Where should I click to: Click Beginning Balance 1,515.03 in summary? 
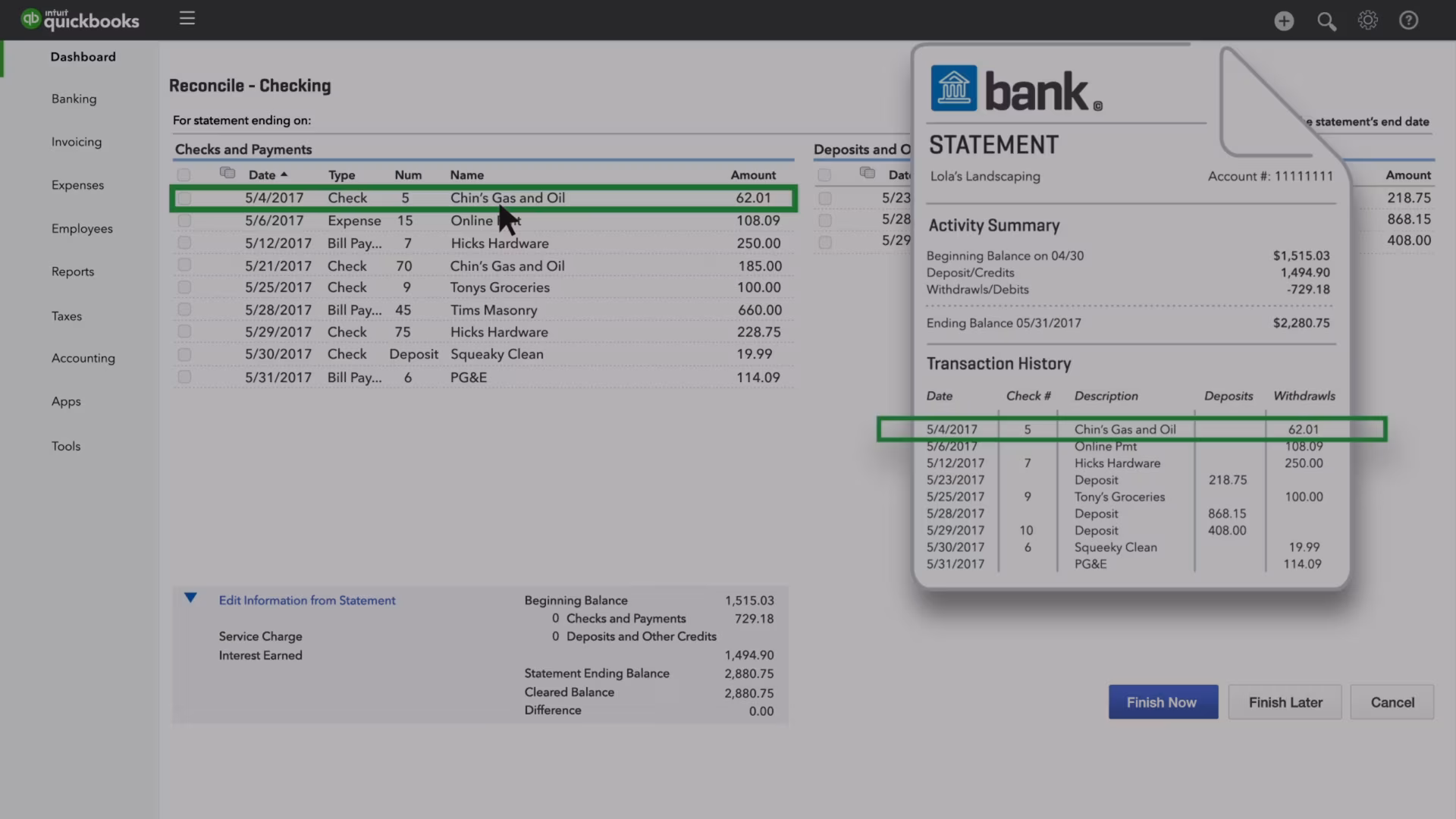[749, 601]
